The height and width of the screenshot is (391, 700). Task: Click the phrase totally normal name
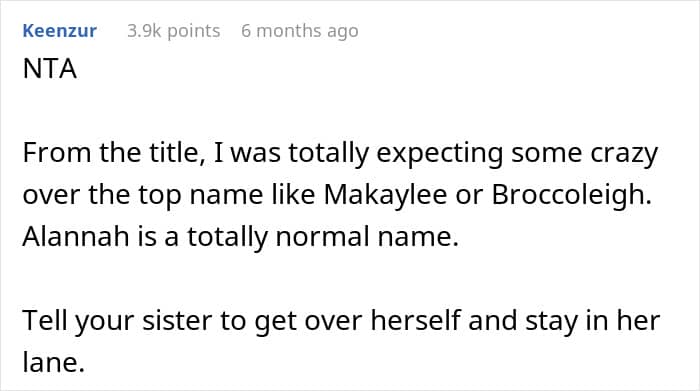323,237
